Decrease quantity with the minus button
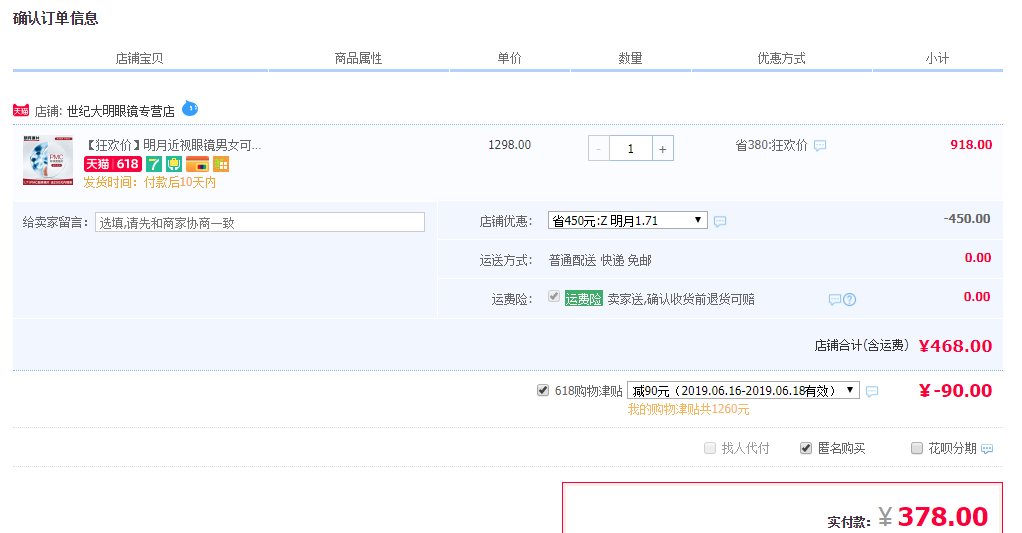Viewport: 1022px width, 533px height. tap(598, 149)
